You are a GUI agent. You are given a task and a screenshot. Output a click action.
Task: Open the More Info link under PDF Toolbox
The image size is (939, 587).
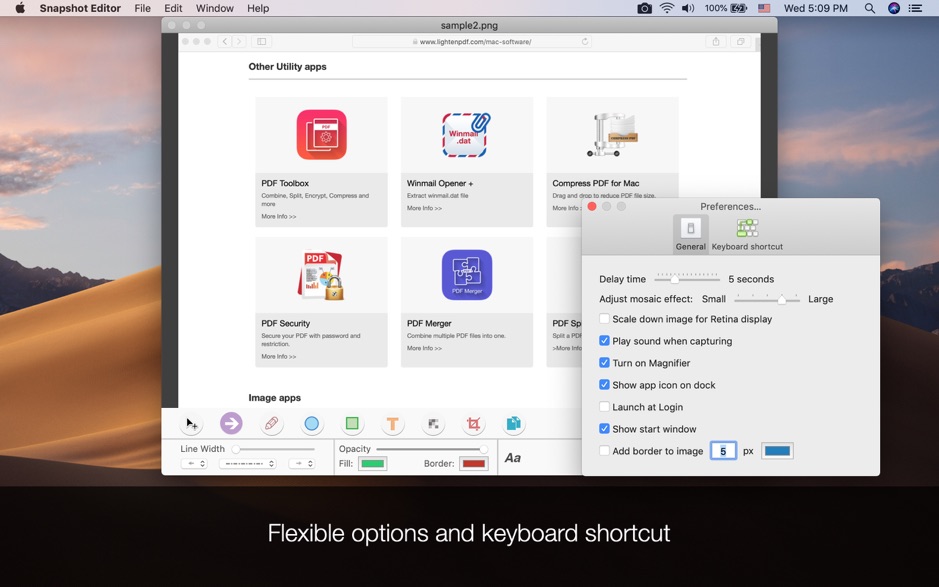pos(280,216)
